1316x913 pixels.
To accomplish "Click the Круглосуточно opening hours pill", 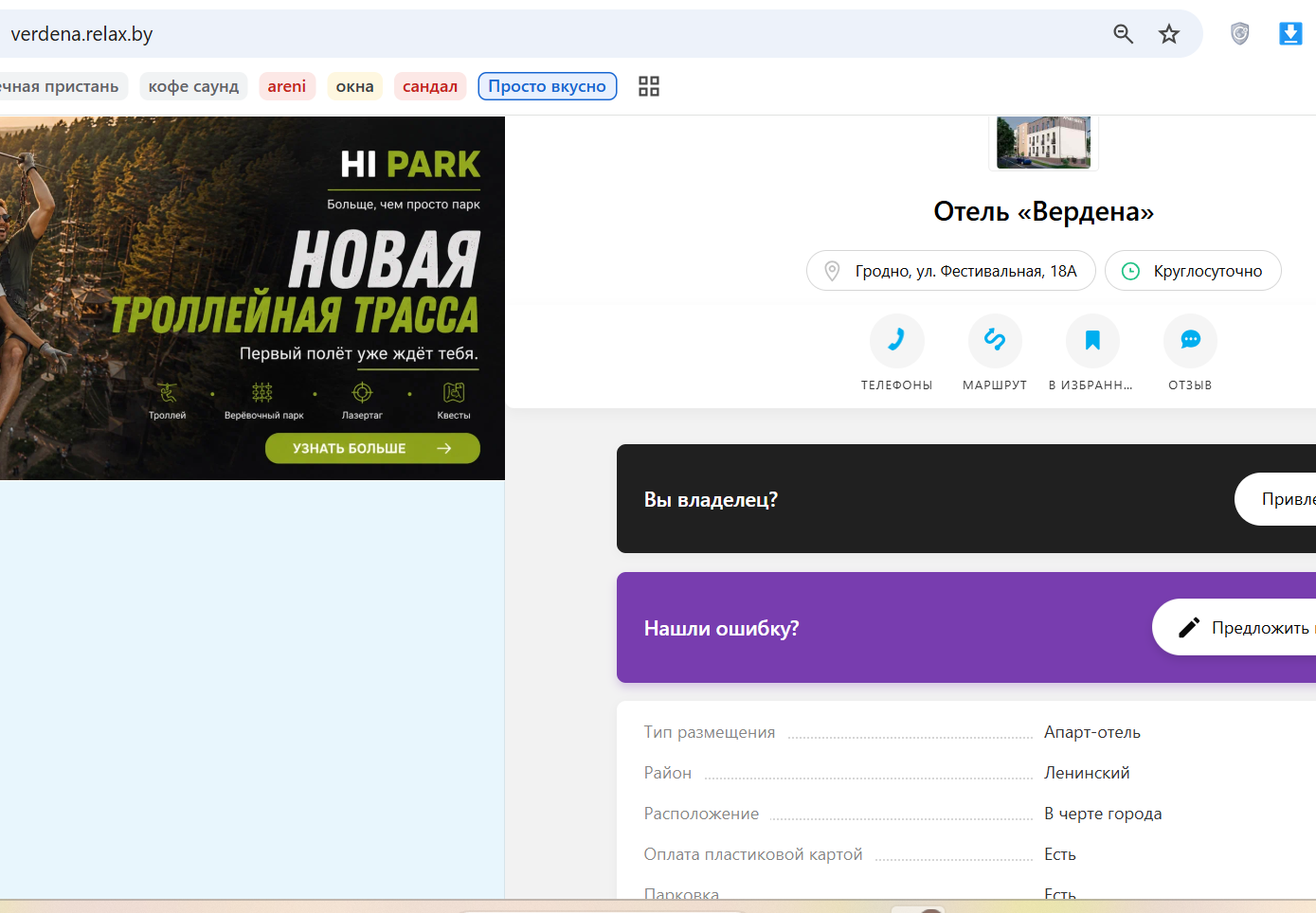I will pyautogui.click(x=1193, y=271).
